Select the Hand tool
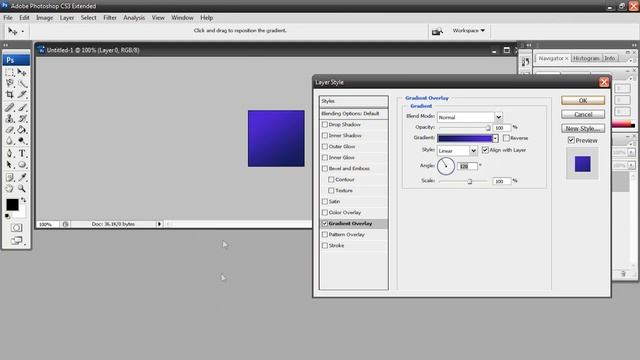Image resolution: width=640 pixels, height=360 pixels. coord(9,189)
